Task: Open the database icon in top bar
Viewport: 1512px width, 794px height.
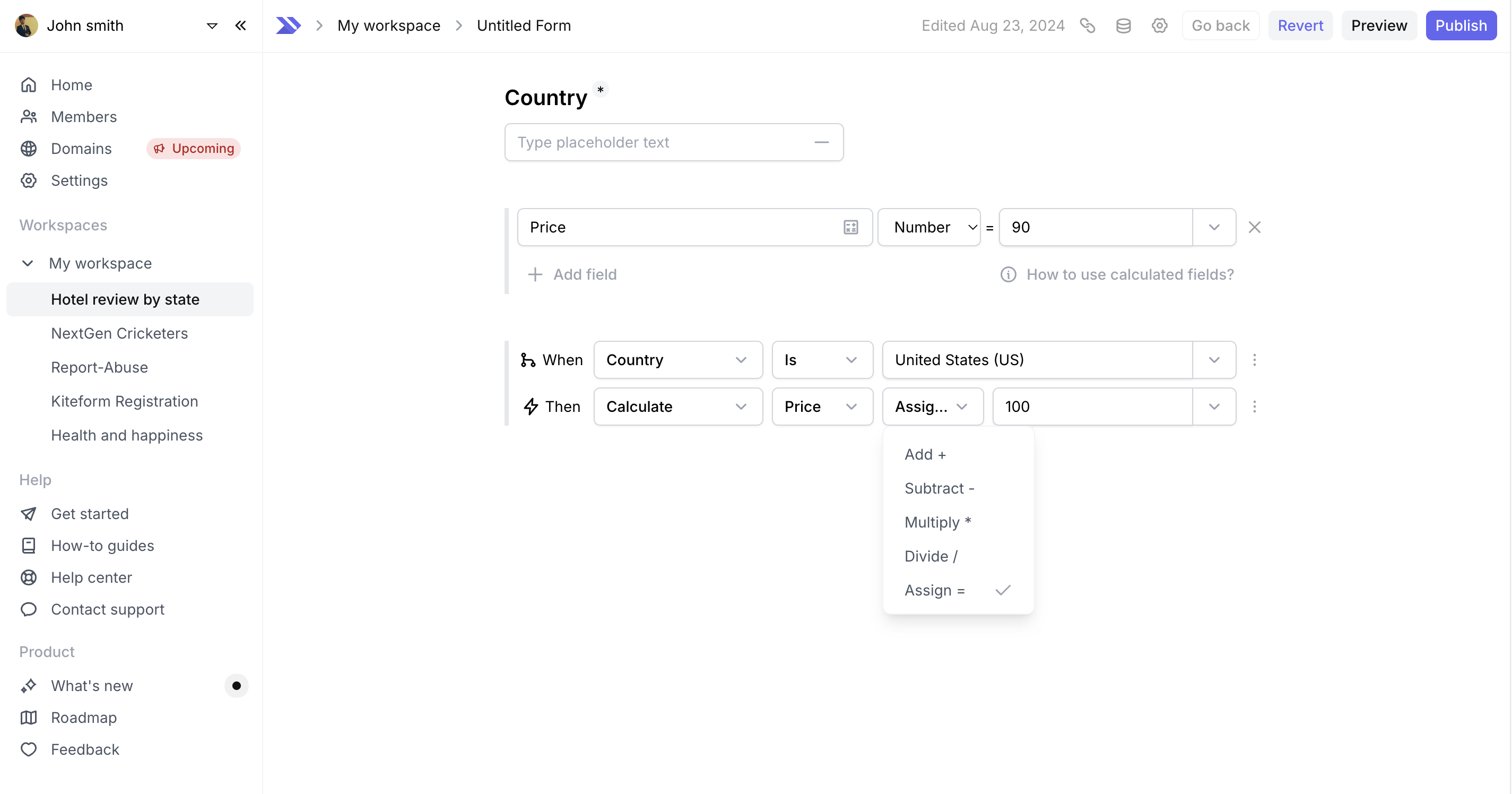Action: (1123, 25)
